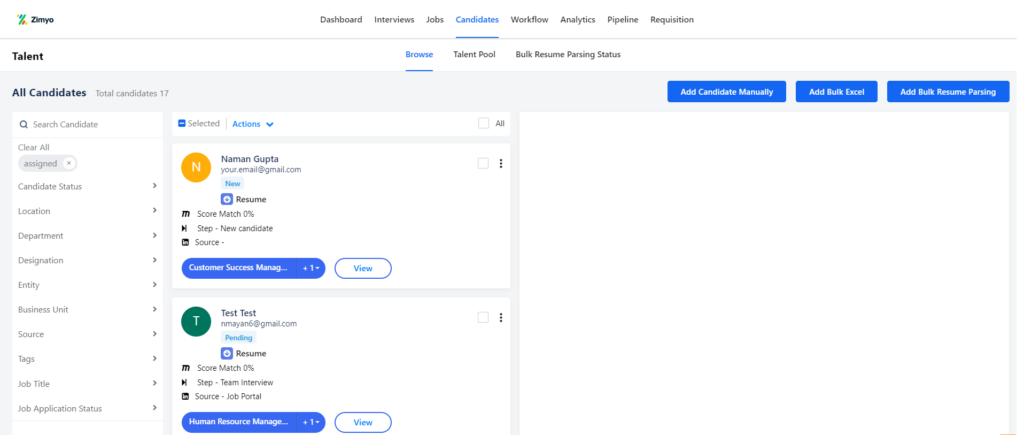Screen dimensions: 1024x435
Task: Open Test Test's +1 jobs dropdown
Action: (x=311, y=423)
